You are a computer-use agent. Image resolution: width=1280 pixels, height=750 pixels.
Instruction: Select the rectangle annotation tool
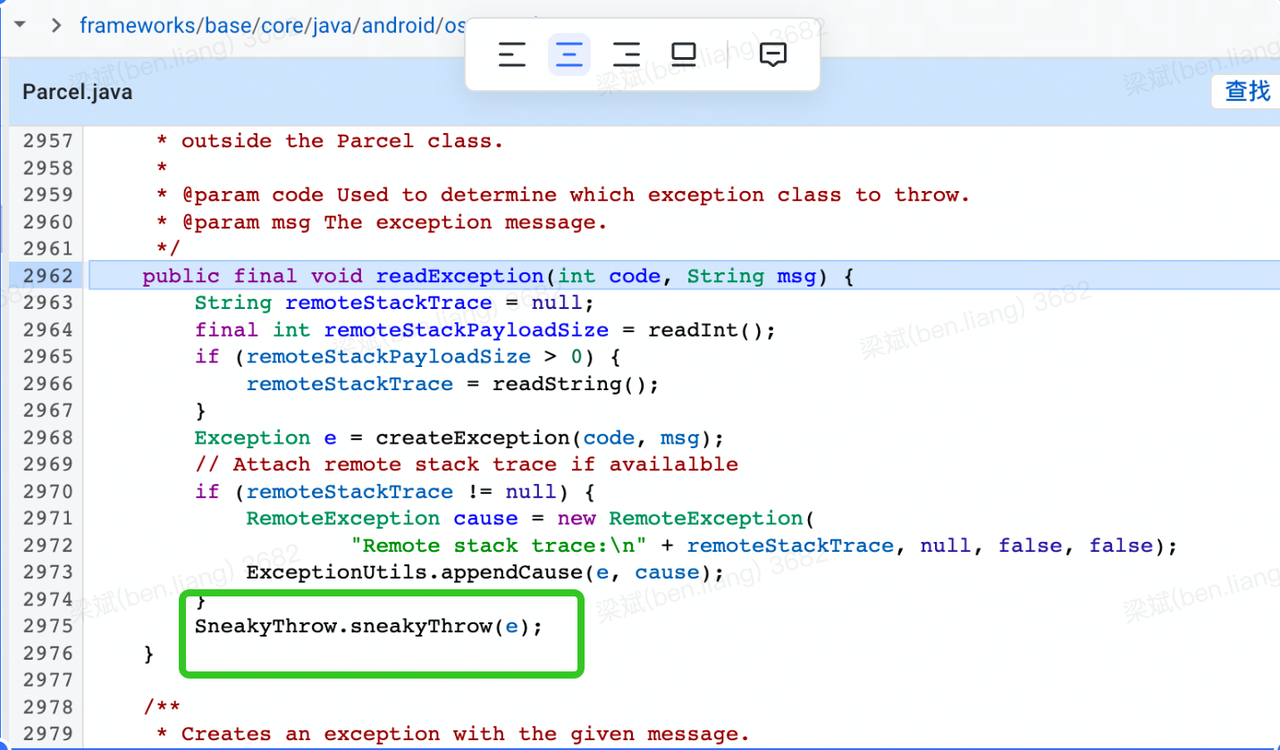coord(684,55)
